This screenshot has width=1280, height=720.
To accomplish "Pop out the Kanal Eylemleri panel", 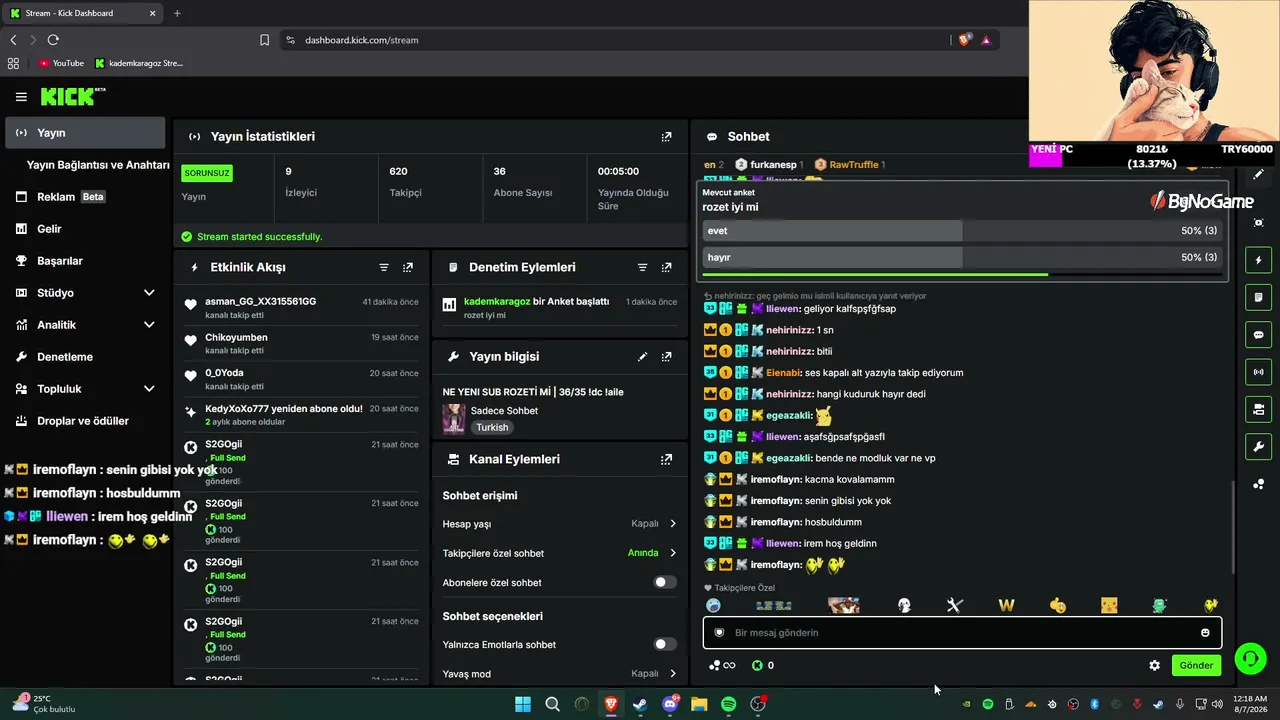I will (667, 459).
